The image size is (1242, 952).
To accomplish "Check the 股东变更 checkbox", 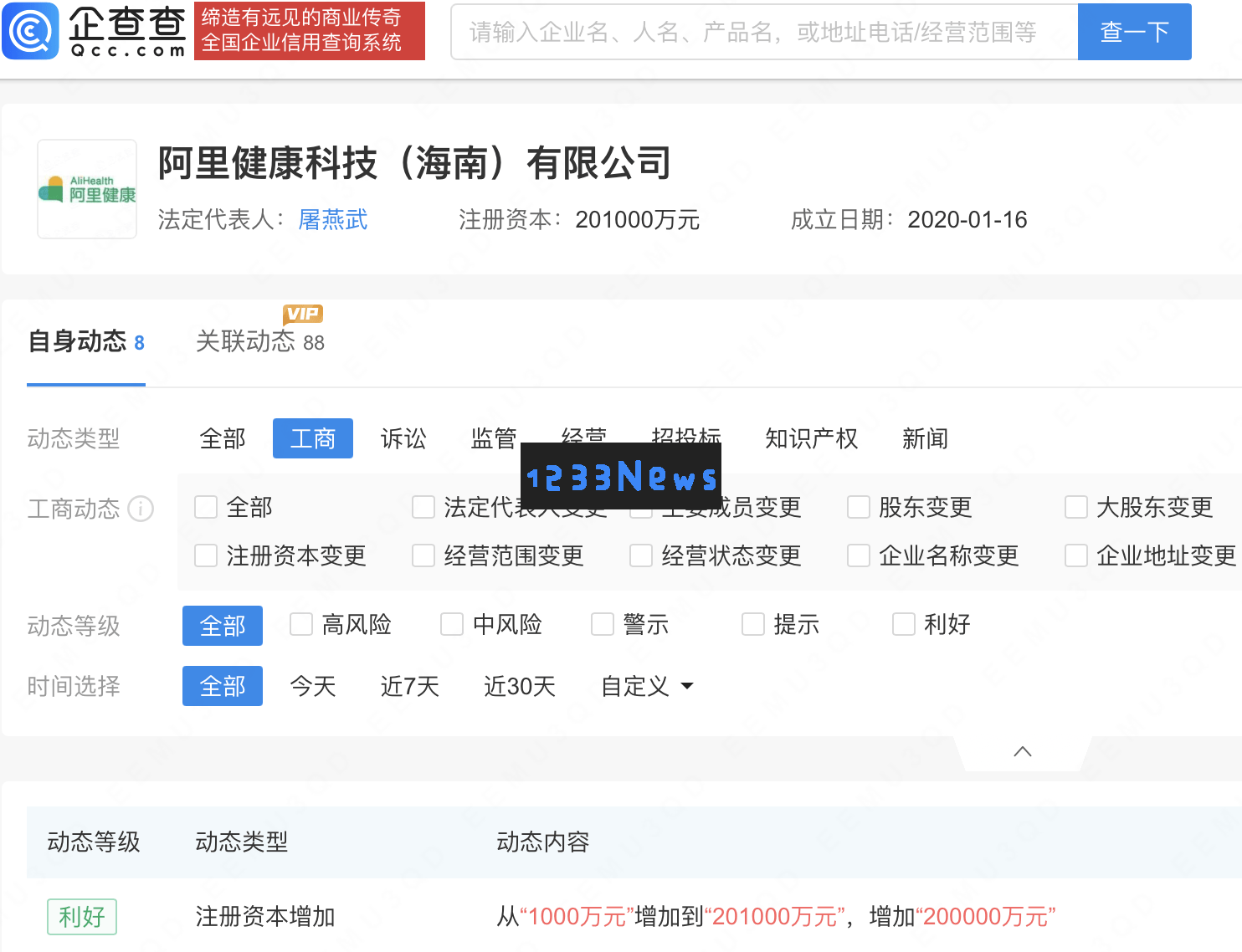I will click(x=859, y=507).
